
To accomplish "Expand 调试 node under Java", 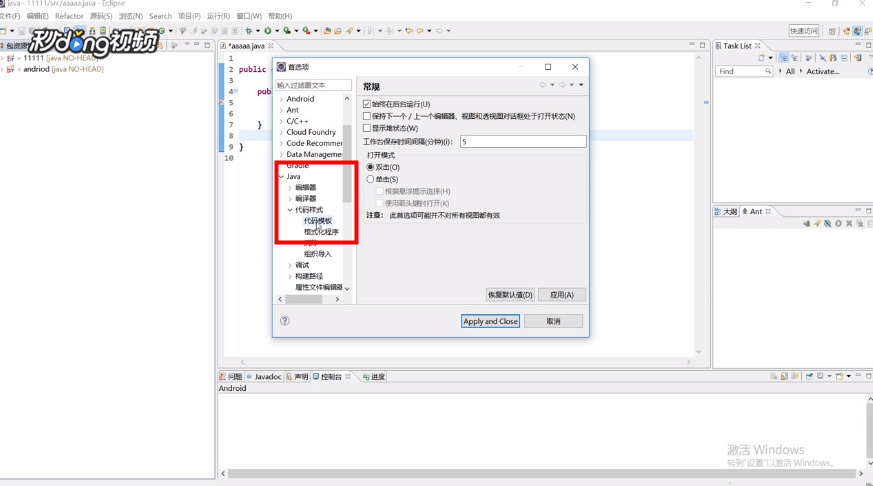I will [290, 266].
